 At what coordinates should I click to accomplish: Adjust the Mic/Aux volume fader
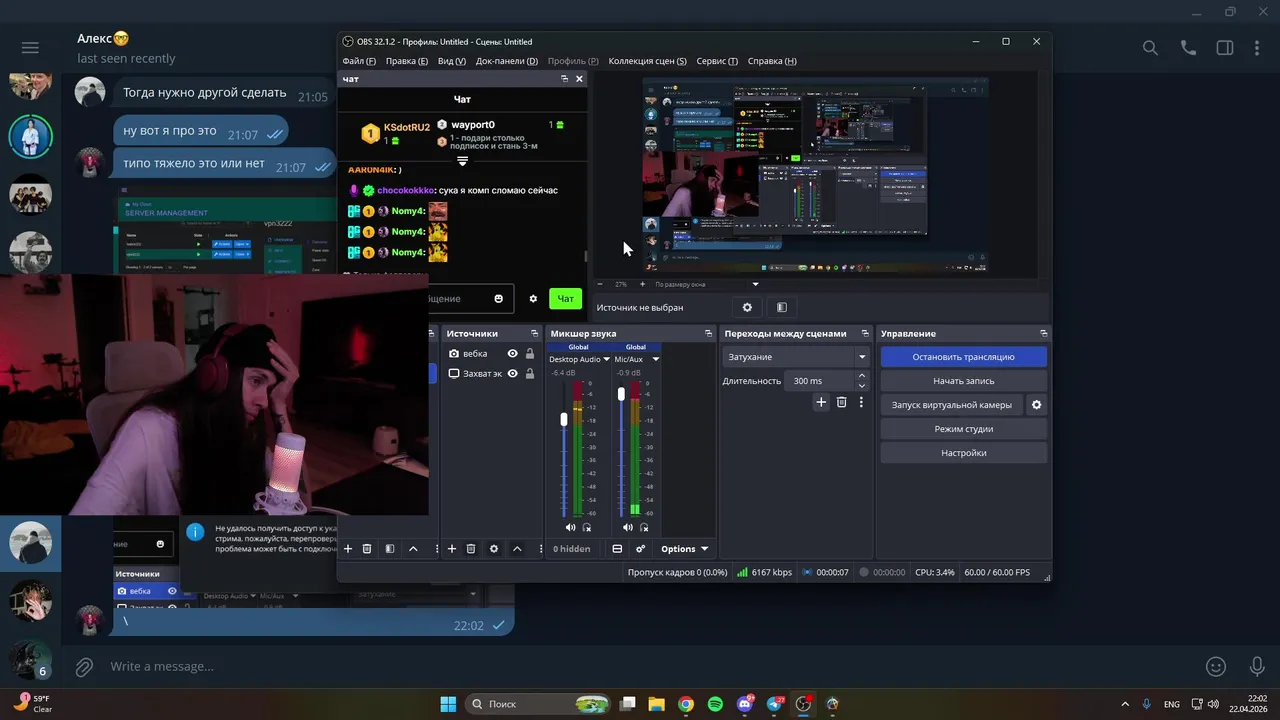pos(621,395)
